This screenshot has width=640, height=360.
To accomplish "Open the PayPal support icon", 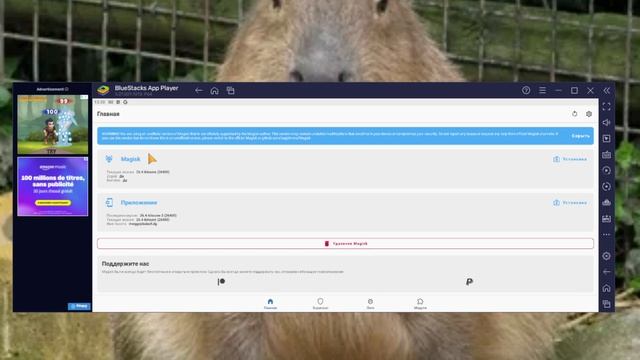I will (x=469, y=282).
